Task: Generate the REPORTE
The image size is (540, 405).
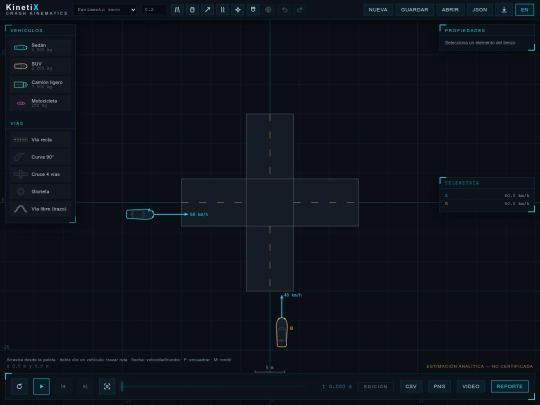Action: pos(510,386)
